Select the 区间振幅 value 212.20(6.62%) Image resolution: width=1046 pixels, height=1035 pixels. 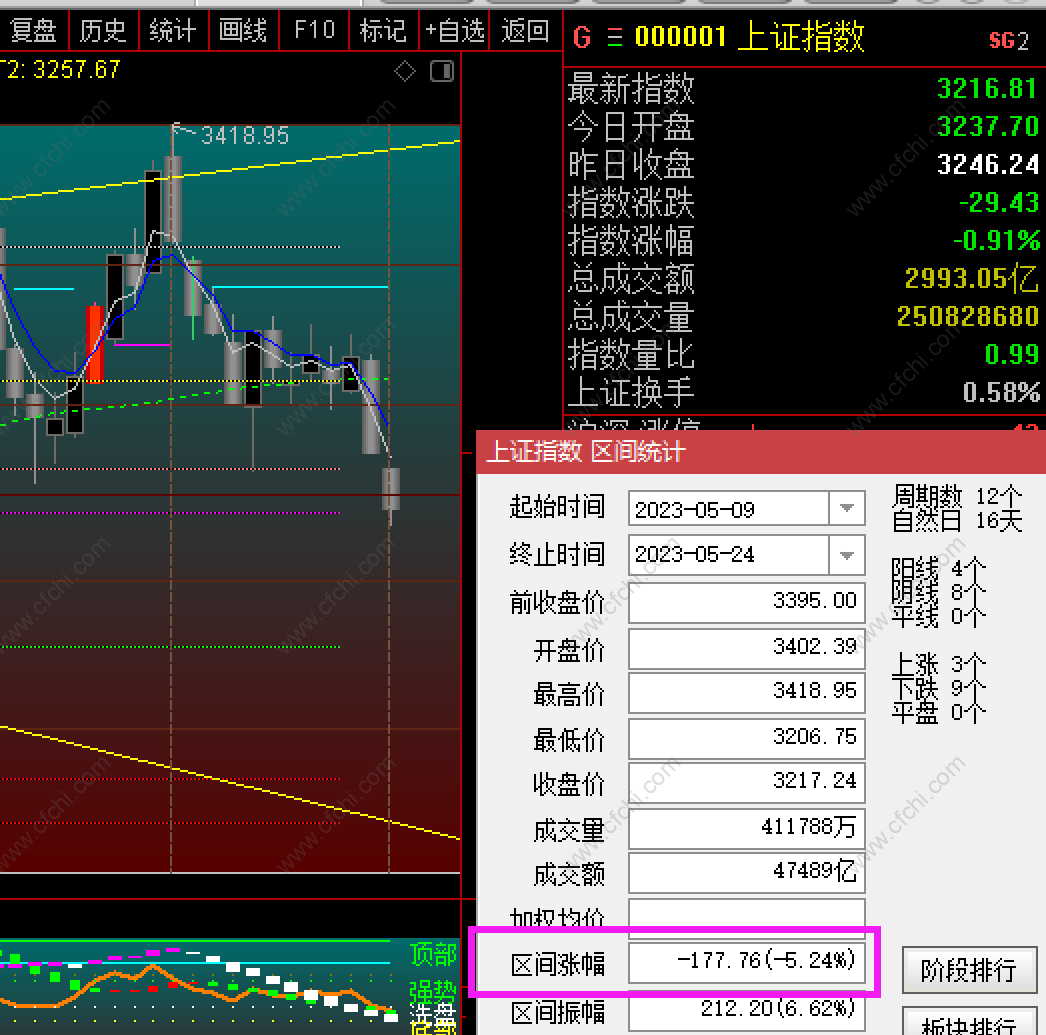(x=746, y=1010)
